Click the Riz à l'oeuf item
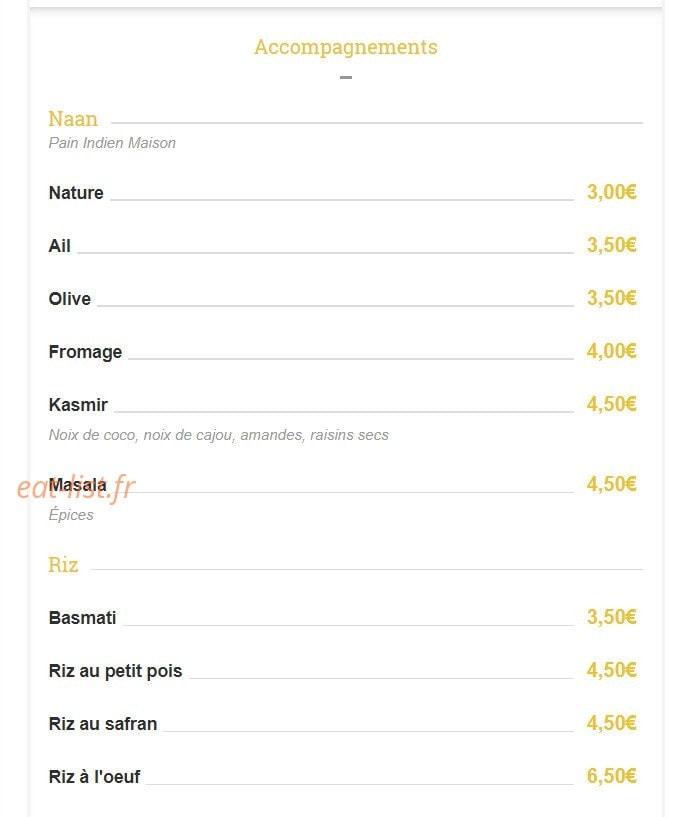Screen dimensions: 696x817 tap(94, 777)
